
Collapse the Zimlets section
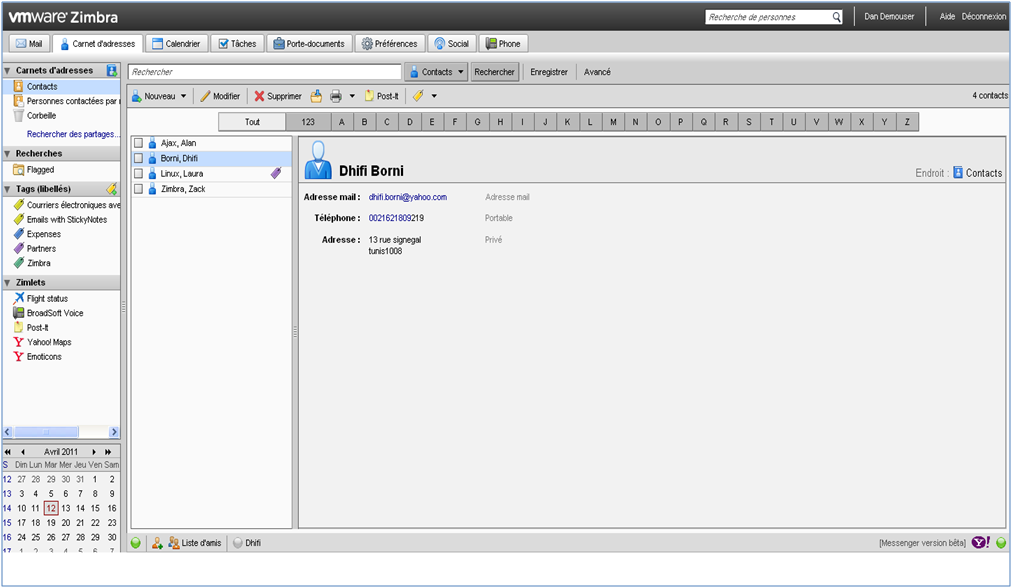pyautogui.click(x=8, y=283)
